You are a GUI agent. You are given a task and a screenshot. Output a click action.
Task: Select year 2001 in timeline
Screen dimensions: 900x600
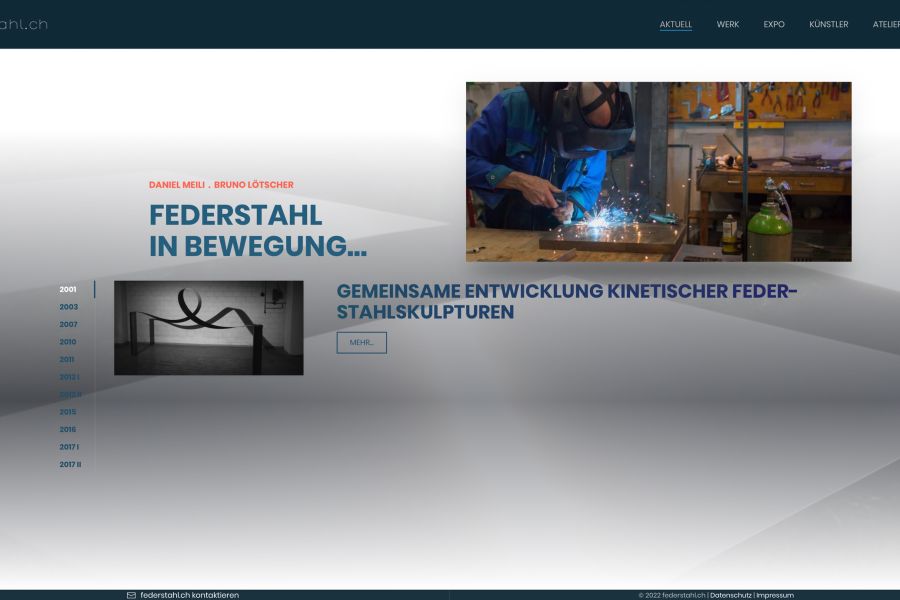click(x=68, y=289)
